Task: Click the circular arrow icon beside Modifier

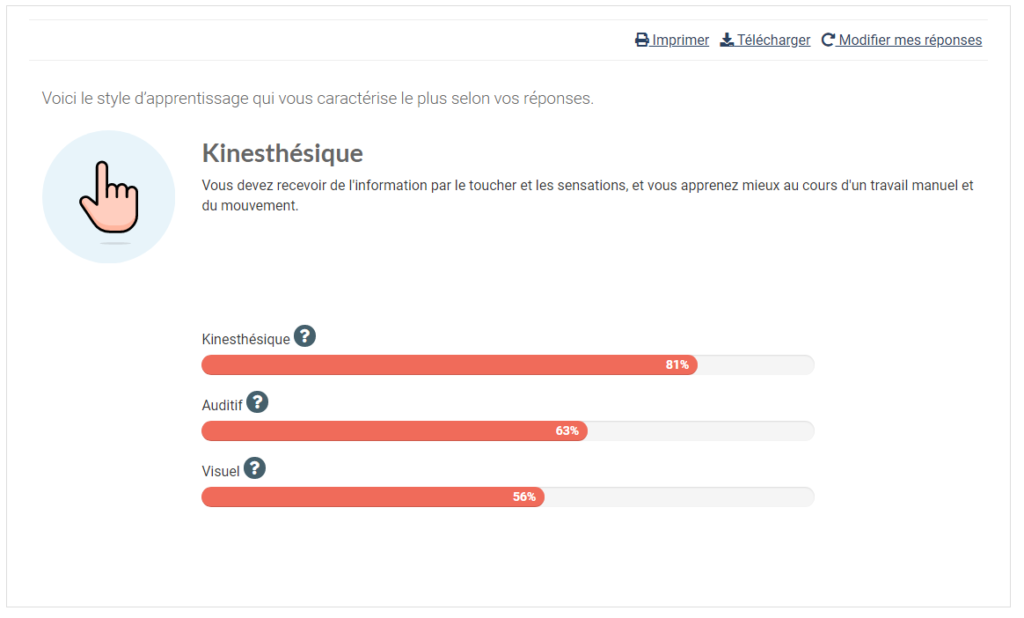Action: click(828, 41)
